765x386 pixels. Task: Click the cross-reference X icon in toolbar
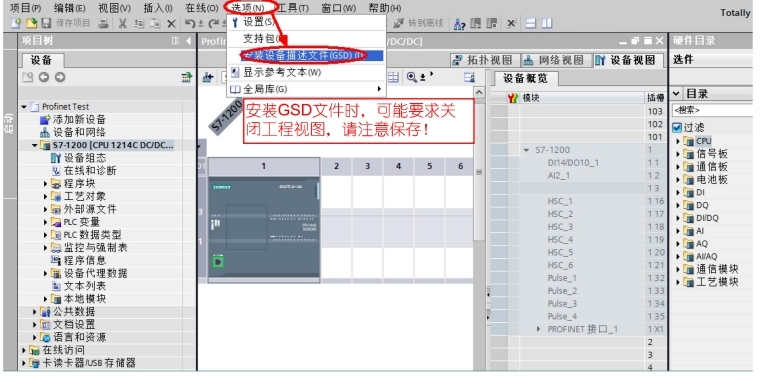tap(511, 23)
